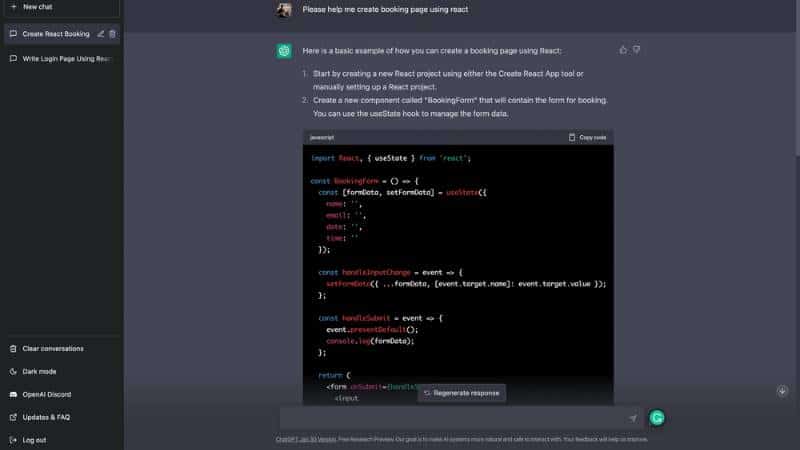Delete the Create React Booking chat via trash icon
Image resolution: width=800 pixels, height=450 pixels.
point(112,34)
